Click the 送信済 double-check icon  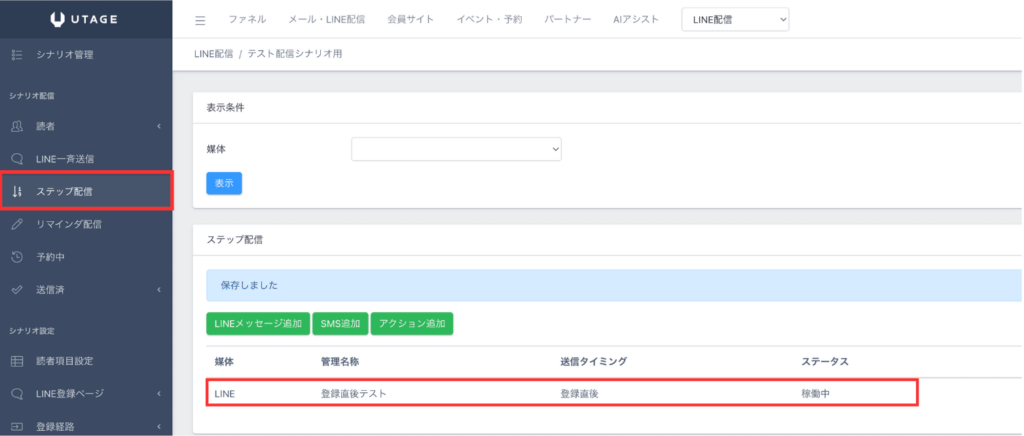coord(18,290)
